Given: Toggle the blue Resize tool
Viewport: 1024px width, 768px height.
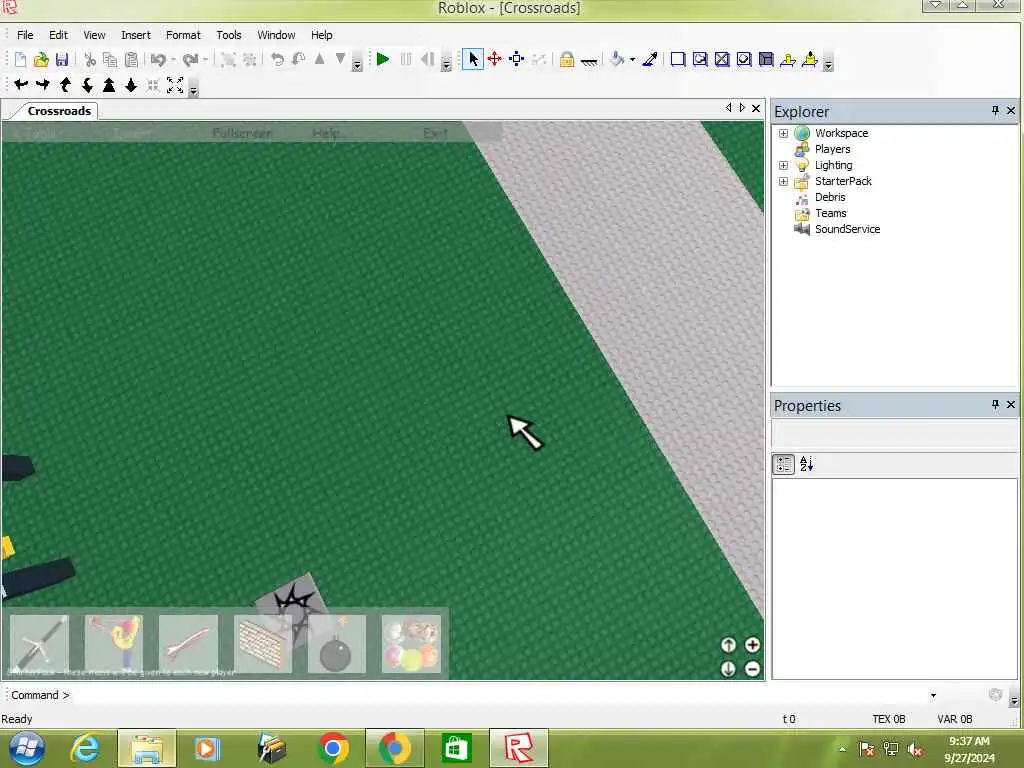Looking at the screenshot, I should point(517,59).
